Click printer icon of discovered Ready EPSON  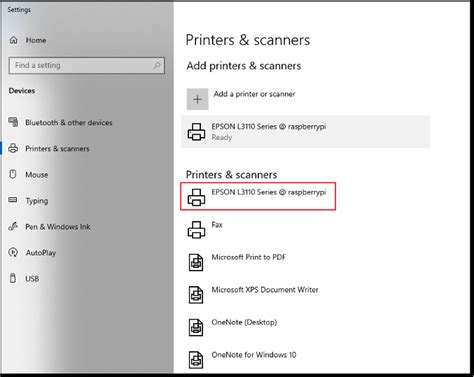(x=196, y=132)
